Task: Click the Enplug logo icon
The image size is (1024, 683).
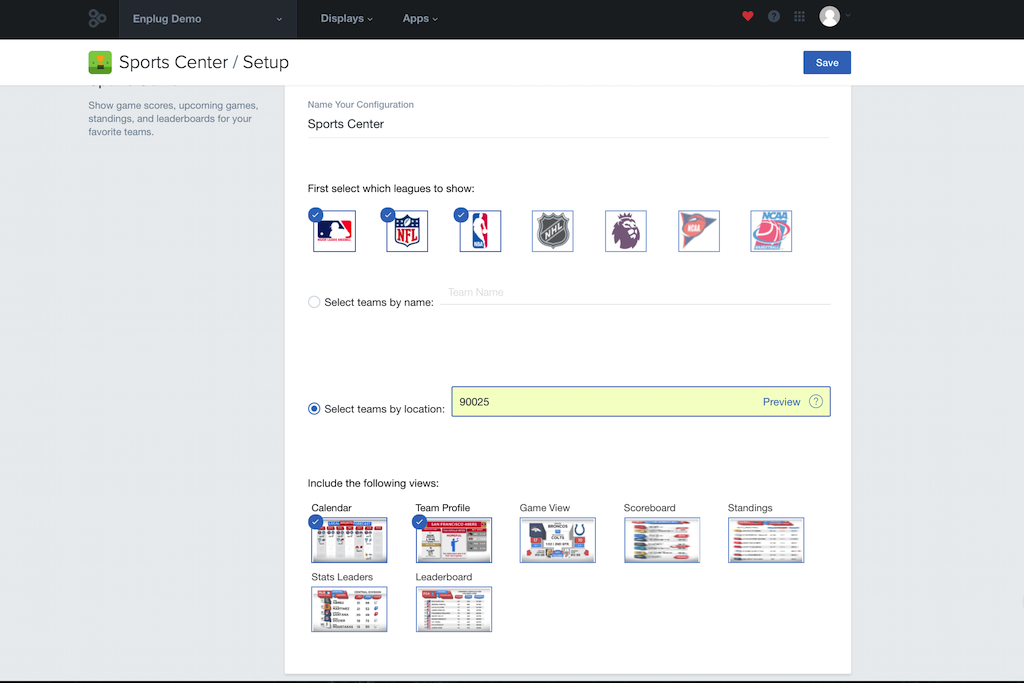Action: [x=97, y=18]
